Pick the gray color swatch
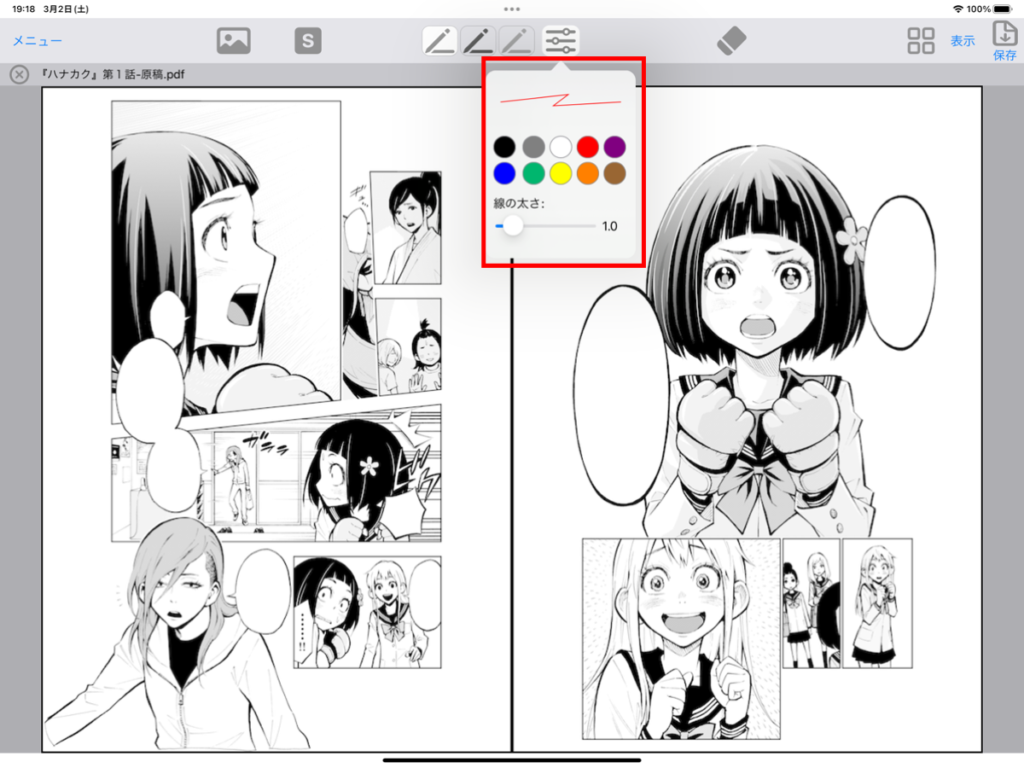The height and width of the screenshot is (768, 1024). coord(533,146)
